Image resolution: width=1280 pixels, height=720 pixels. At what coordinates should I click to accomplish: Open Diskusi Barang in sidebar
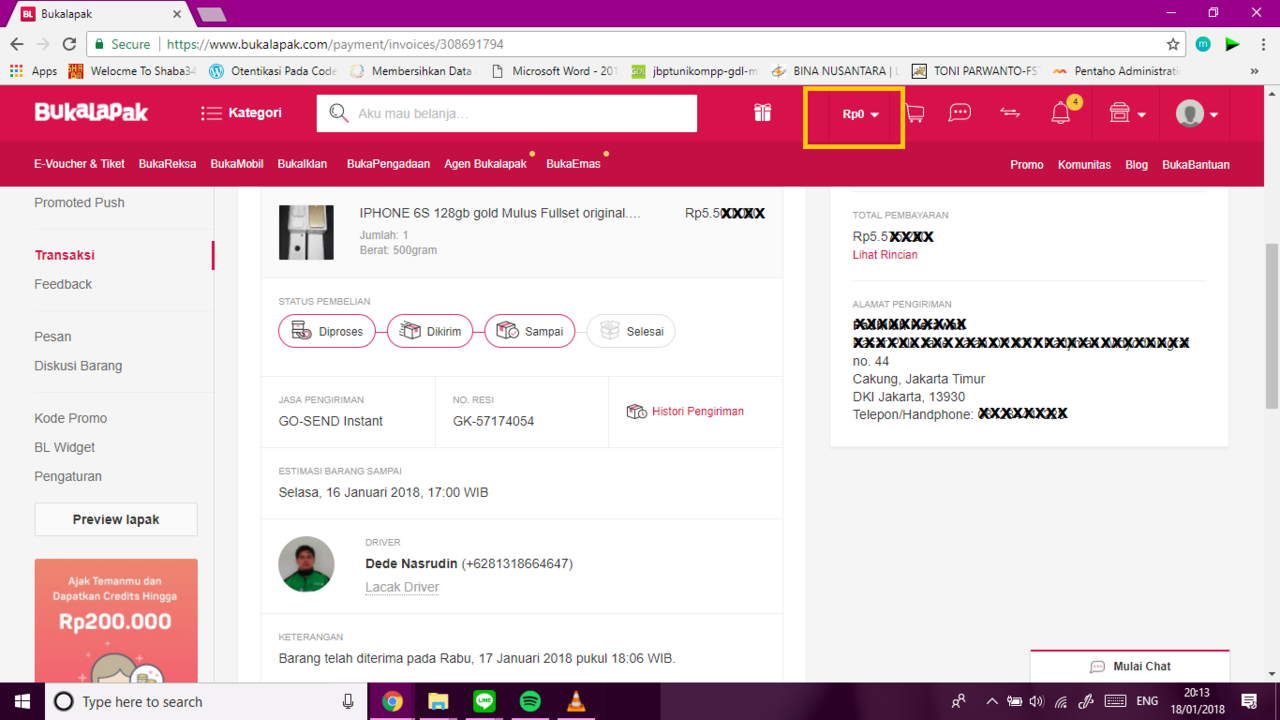click(78, 366)
